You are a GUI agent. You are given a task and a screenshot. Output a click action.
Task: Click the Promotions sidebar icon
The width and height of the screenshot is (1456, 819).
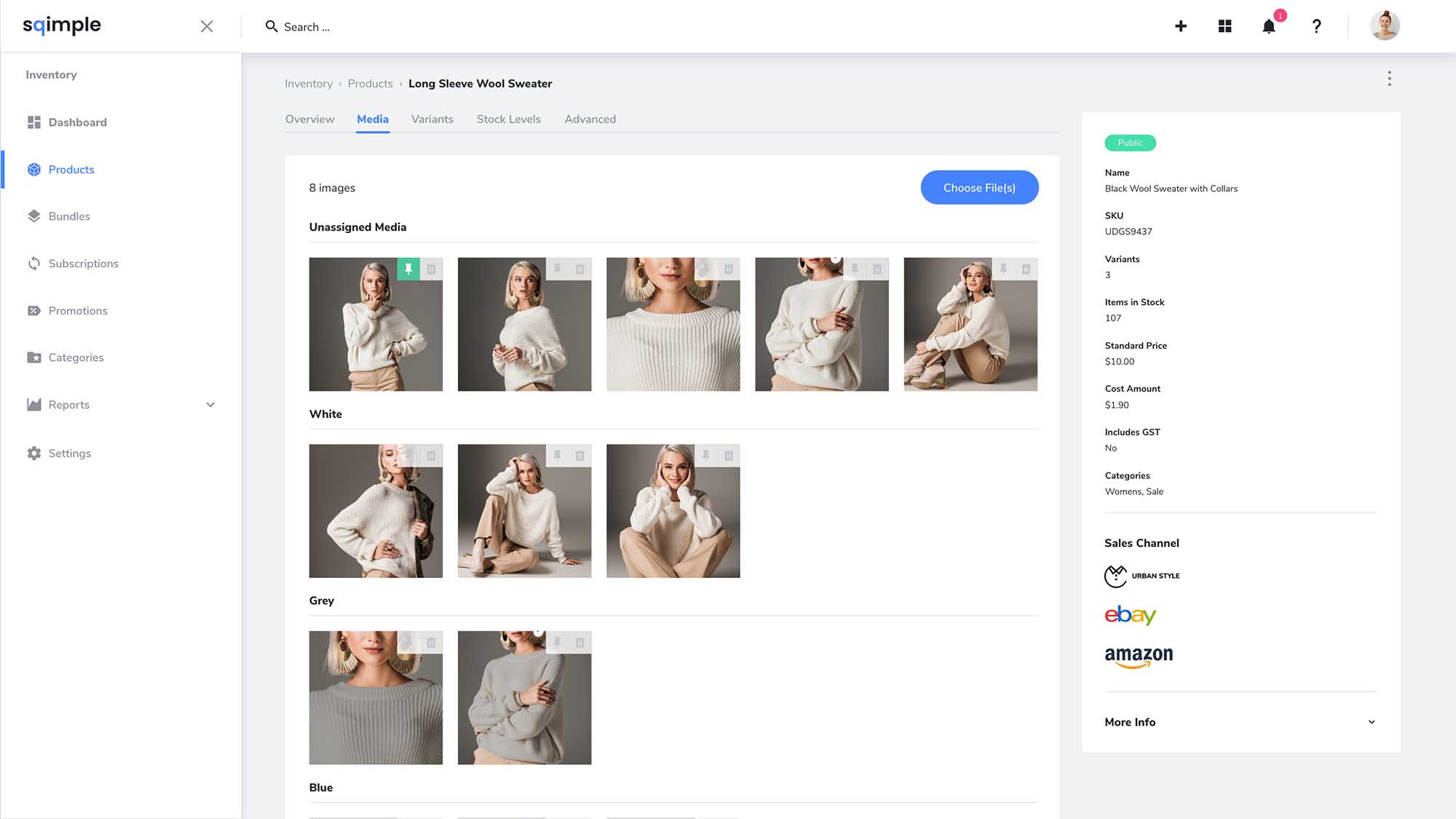(x=34, y=311)
